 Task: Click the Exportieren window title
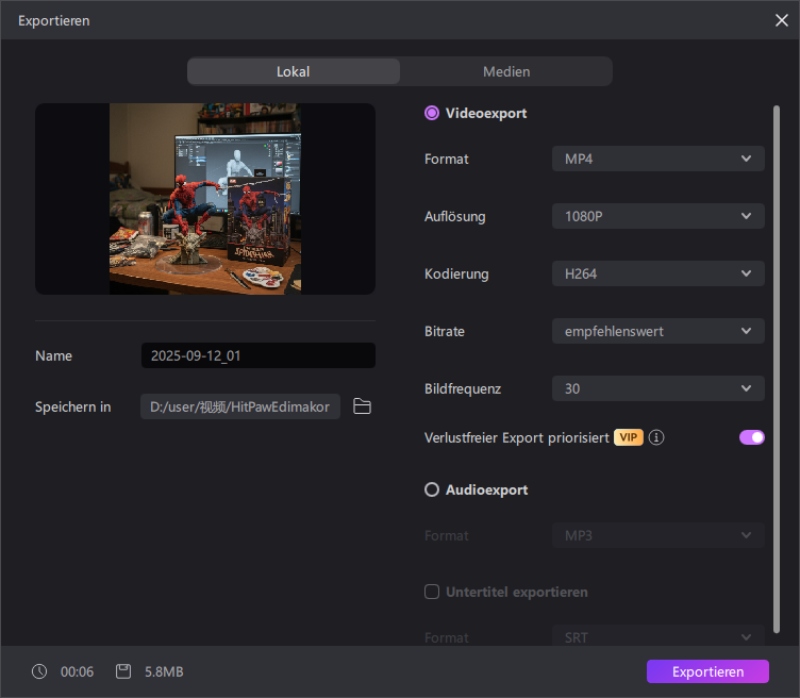click(x=54, y=20)
